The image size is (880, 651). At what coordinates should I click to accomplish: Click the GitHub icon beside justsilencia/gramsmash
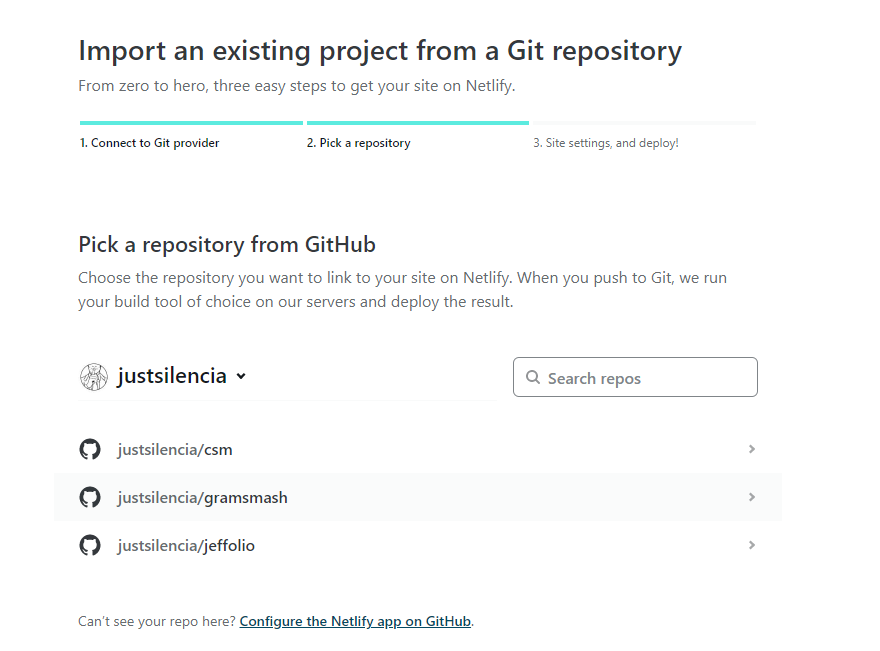90,497
